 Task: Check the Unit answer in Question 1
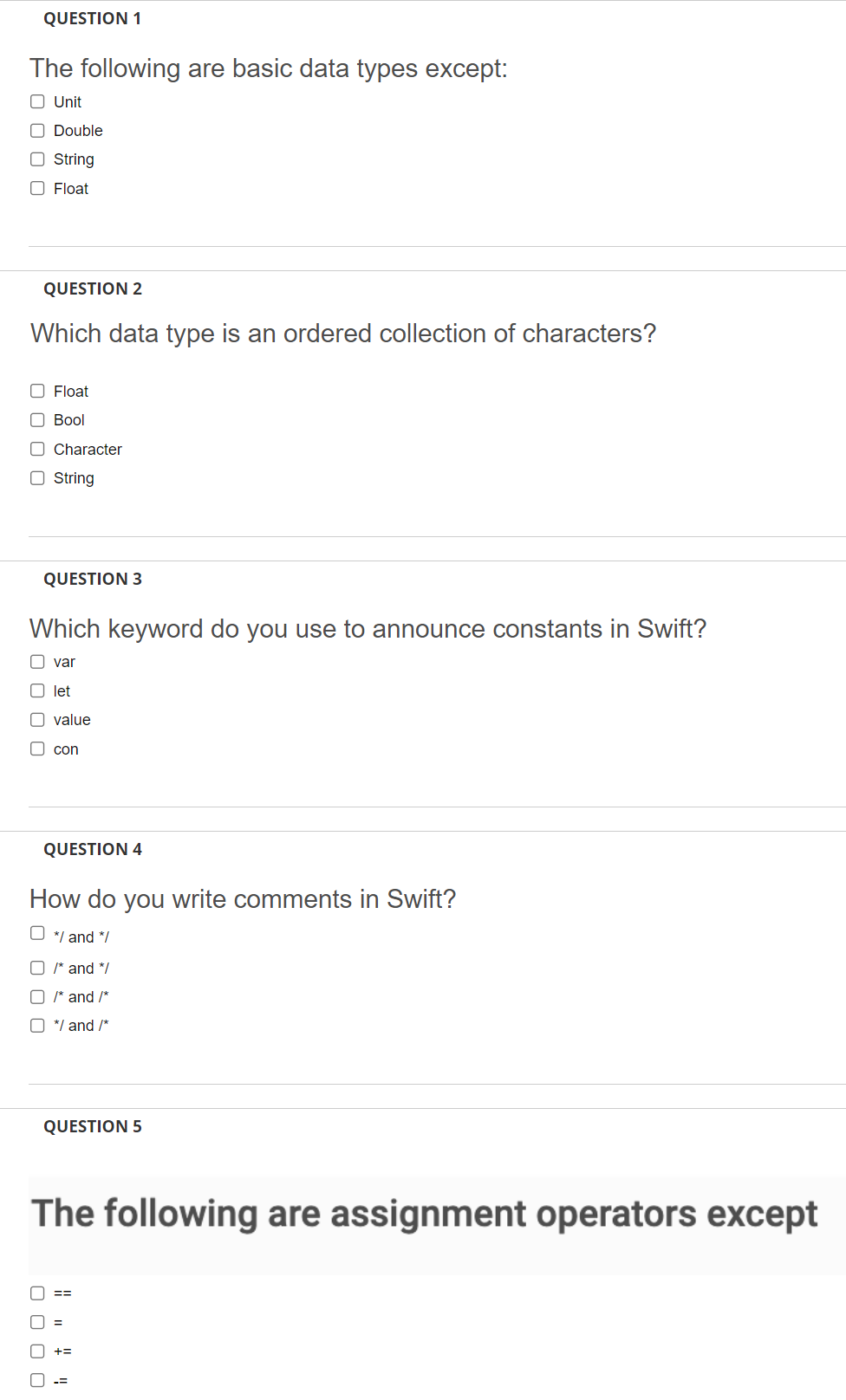pos(37,101)
